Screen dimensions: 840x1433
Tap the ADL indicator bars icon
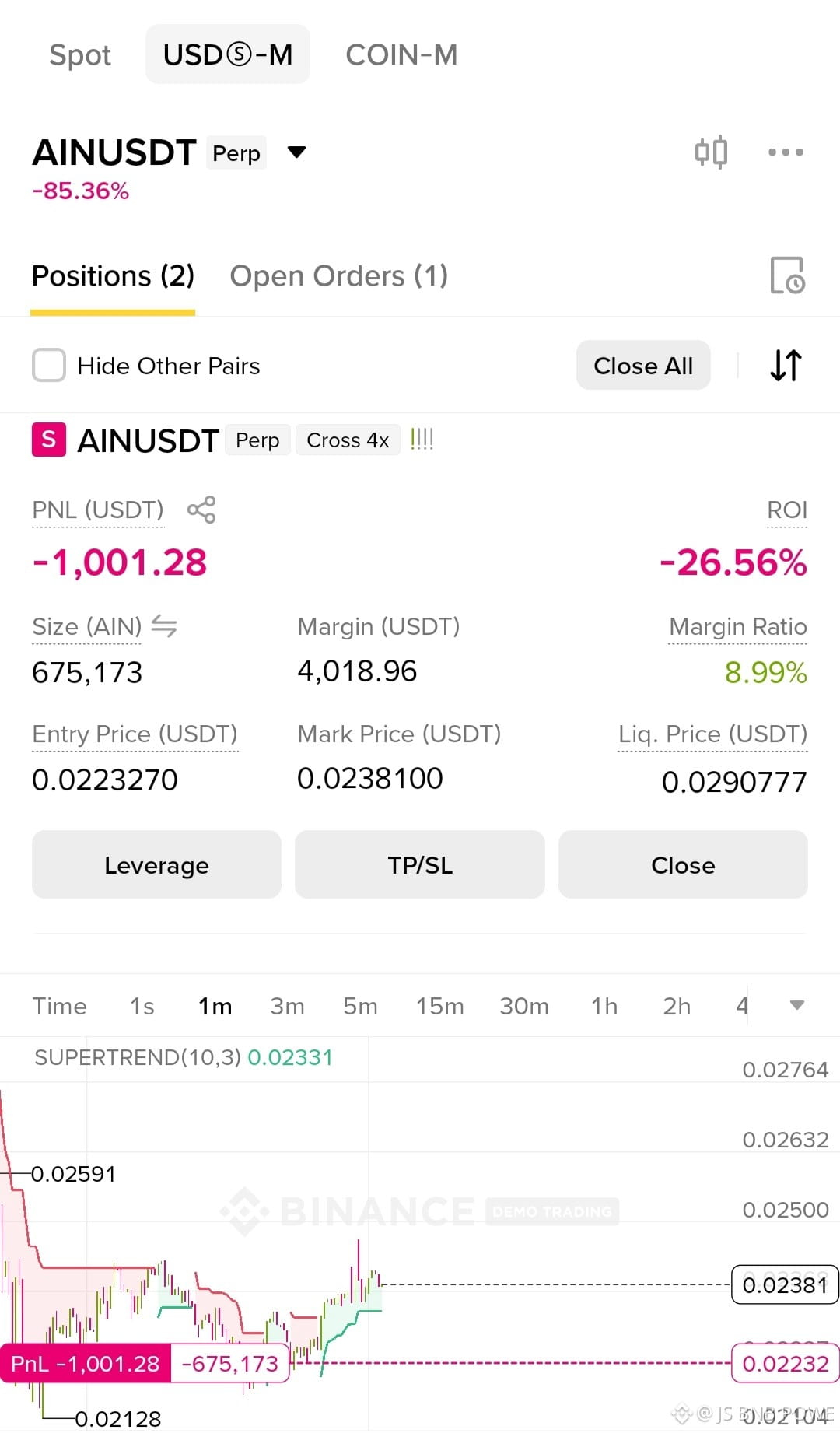coord(422,440)
